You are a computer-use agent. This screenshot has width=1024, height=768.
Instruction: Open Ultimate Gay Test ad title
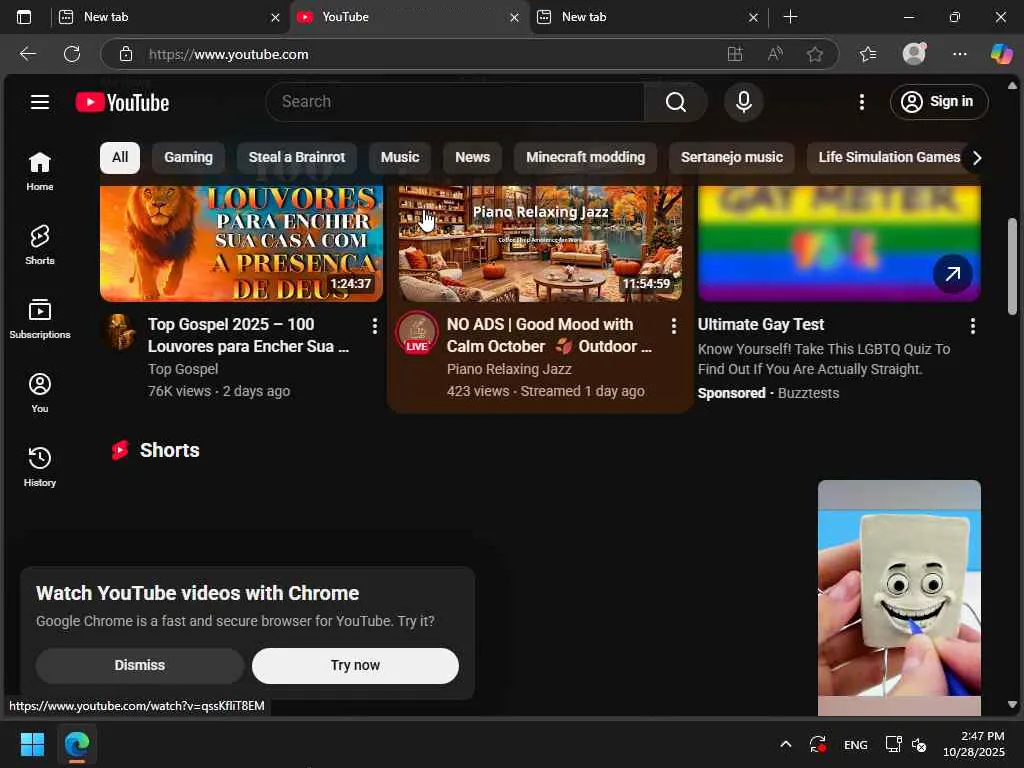[x=761, y=325]
